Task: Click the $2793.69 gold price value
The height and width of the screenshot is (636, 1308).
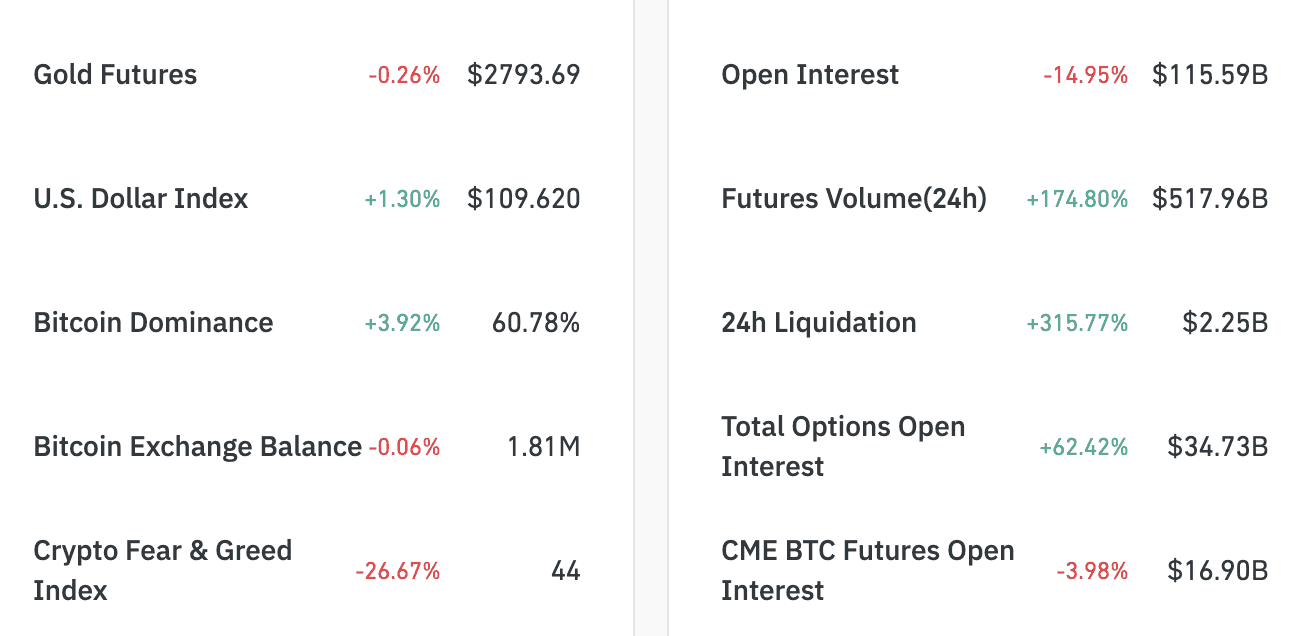Action: point(523,75)
